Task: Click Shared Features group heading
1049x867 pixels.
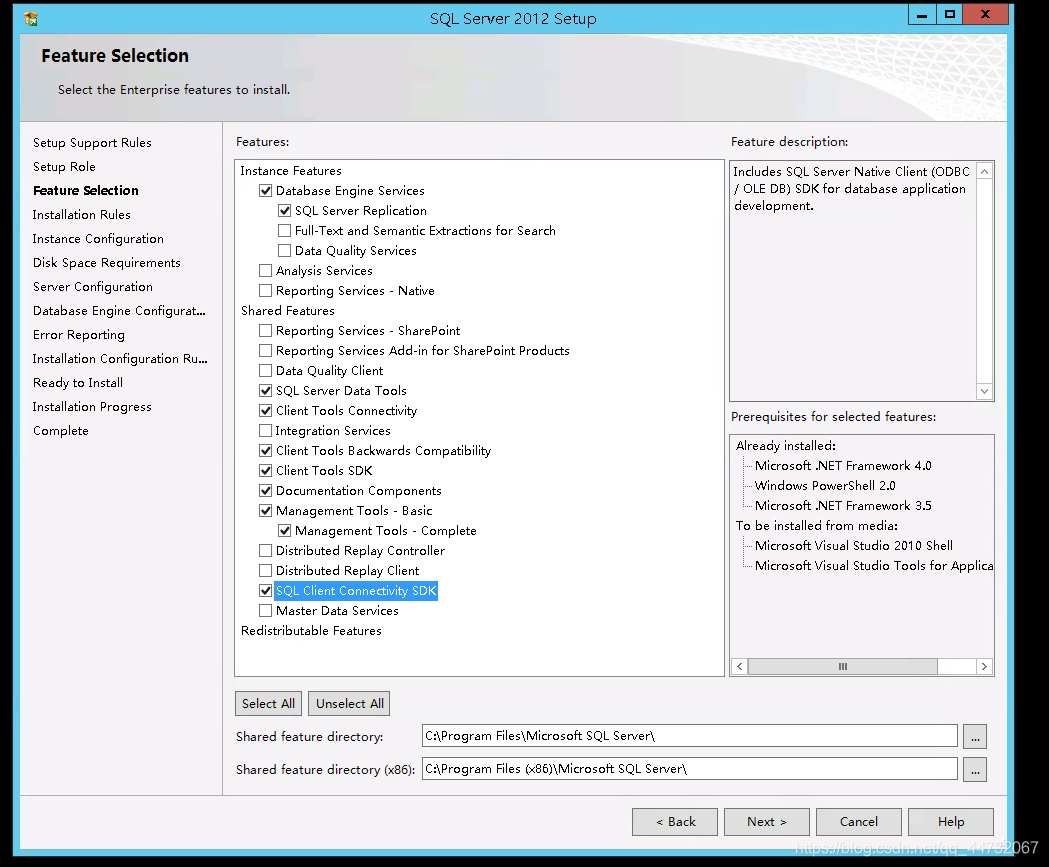Action: tap(288, 310)
